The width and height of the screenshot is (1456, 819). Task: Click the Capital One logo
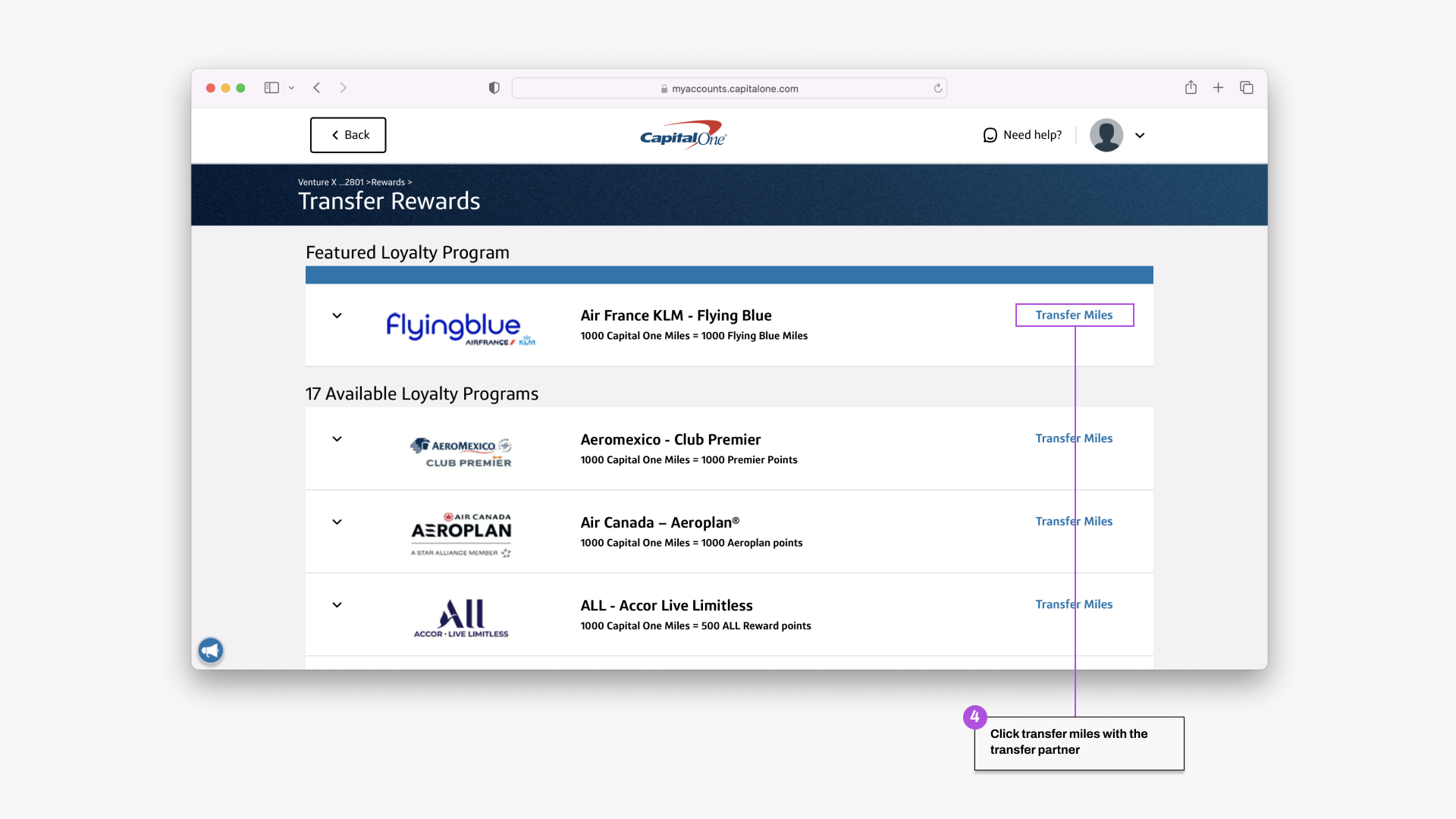(x=683, y=135)
